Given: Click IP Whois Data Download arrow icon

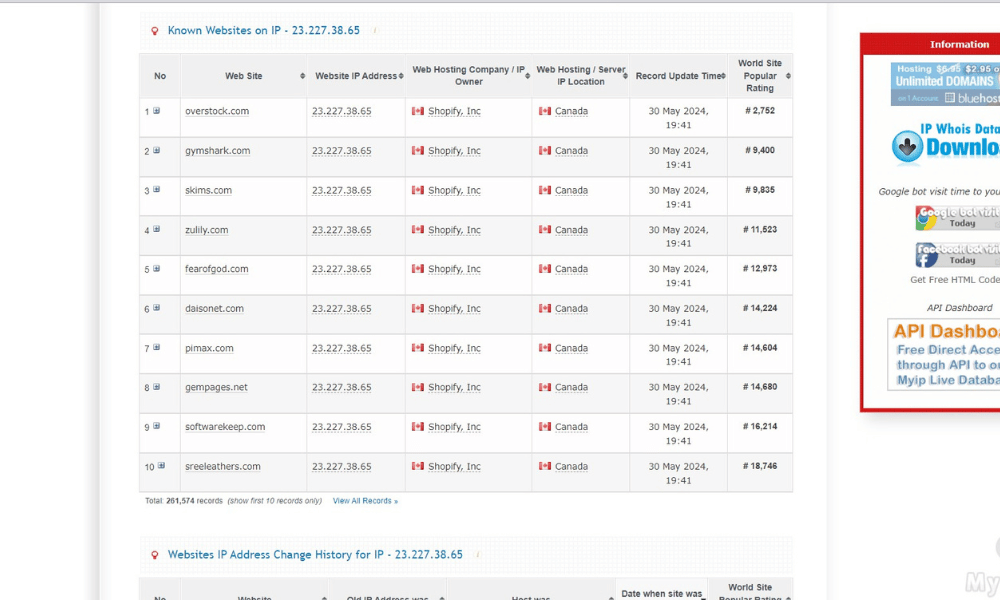Looking at the screenshot, I should [907, 147].
